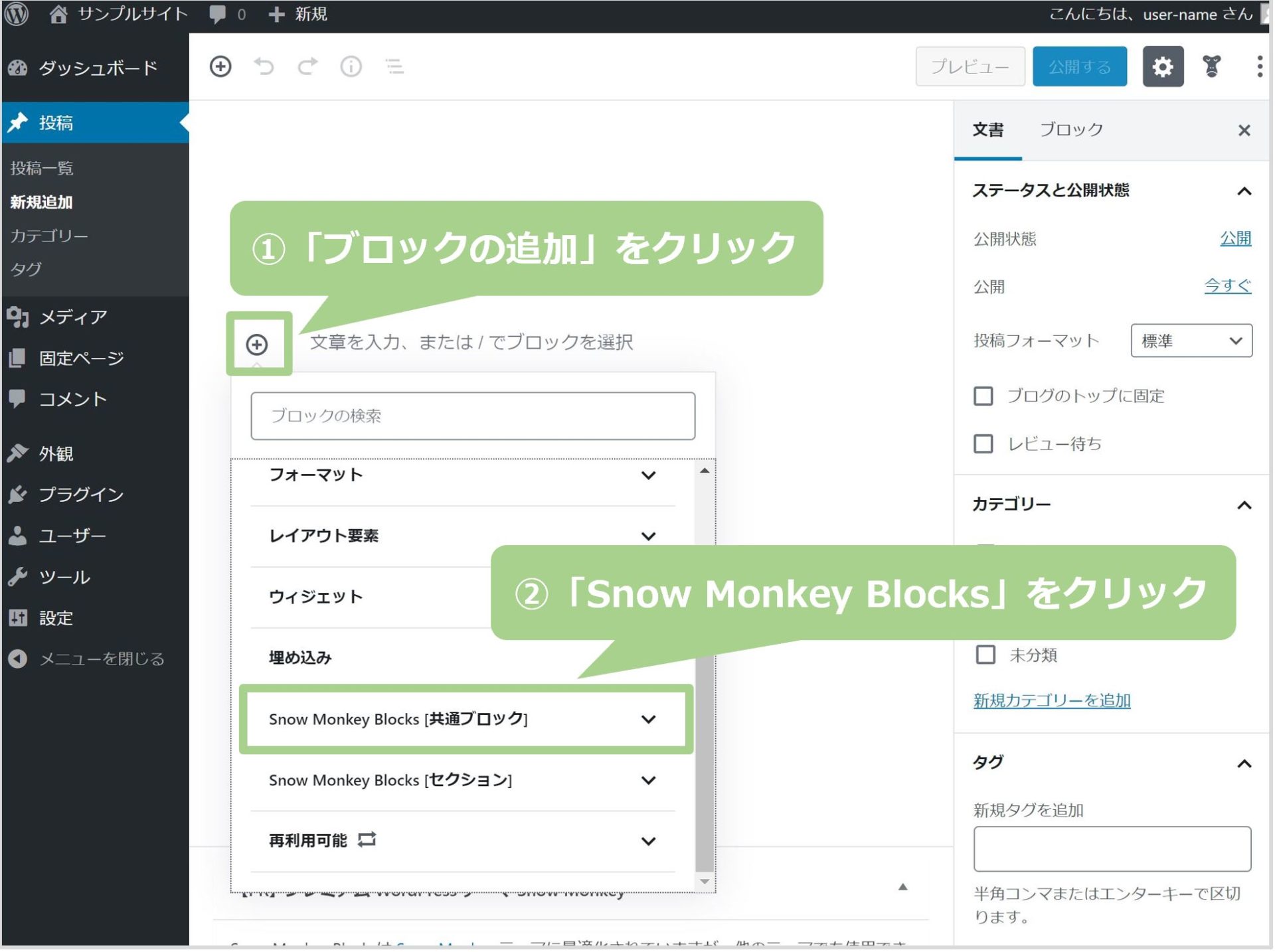Check the レビュー待ち option
1275x952 pixels.
(x=983, y=443)
